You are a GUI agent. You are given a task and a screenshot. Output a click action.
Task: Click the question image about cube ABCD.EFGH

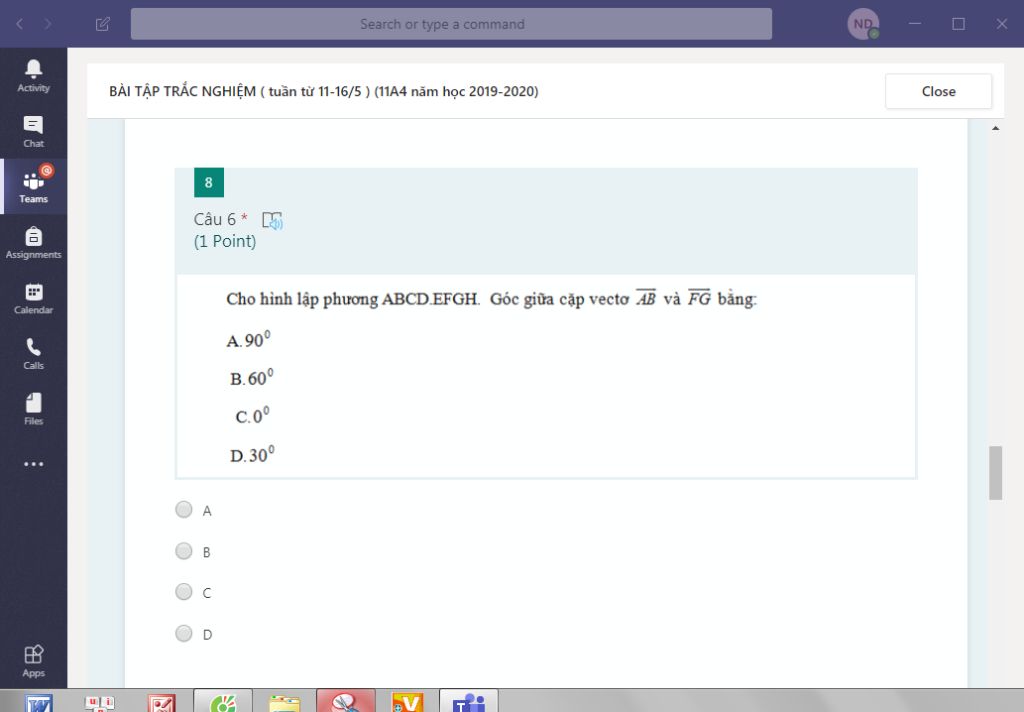click(546, 376)
